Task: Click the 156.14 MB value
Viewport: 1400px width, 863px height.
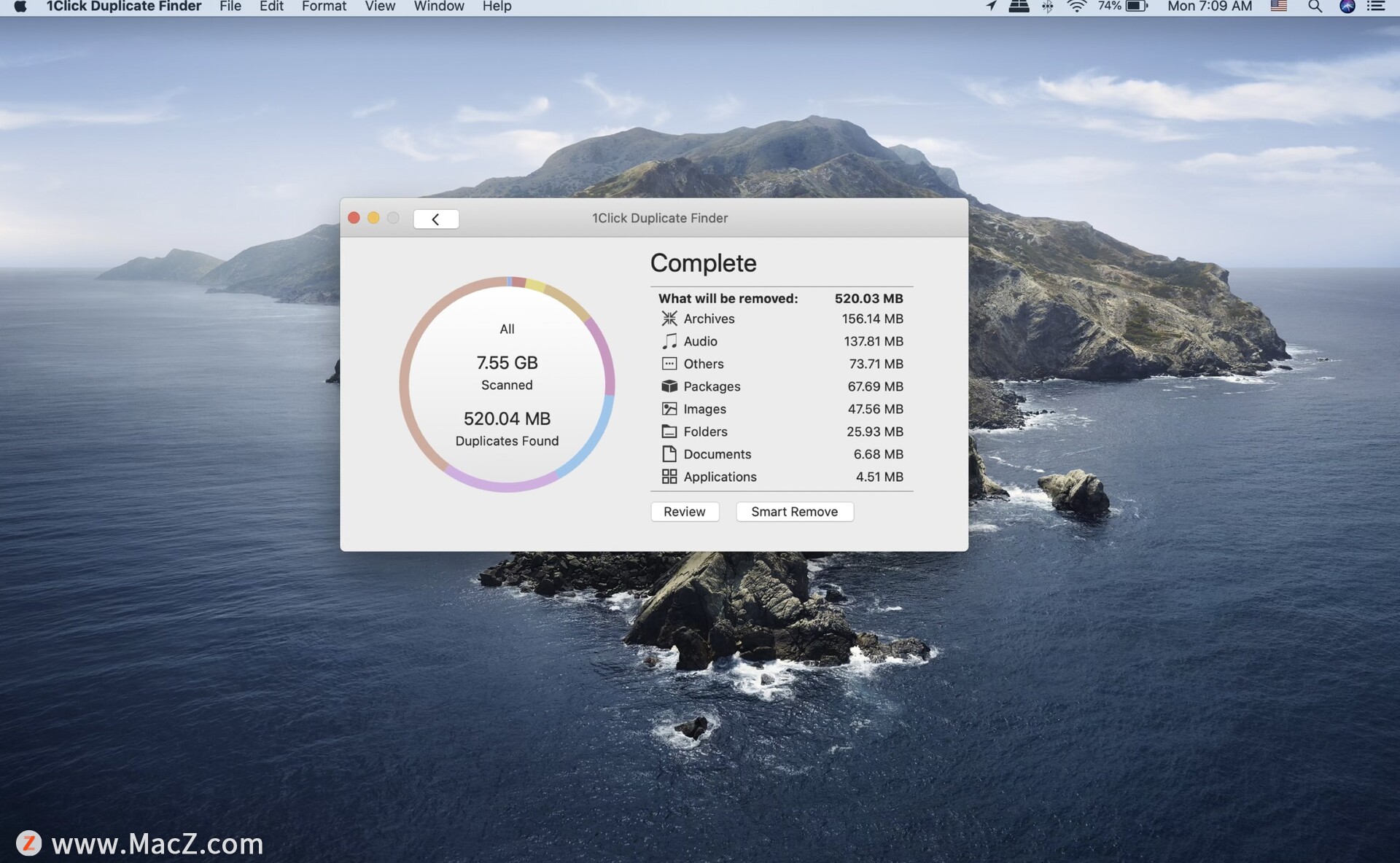Action: tap(872, 319)
